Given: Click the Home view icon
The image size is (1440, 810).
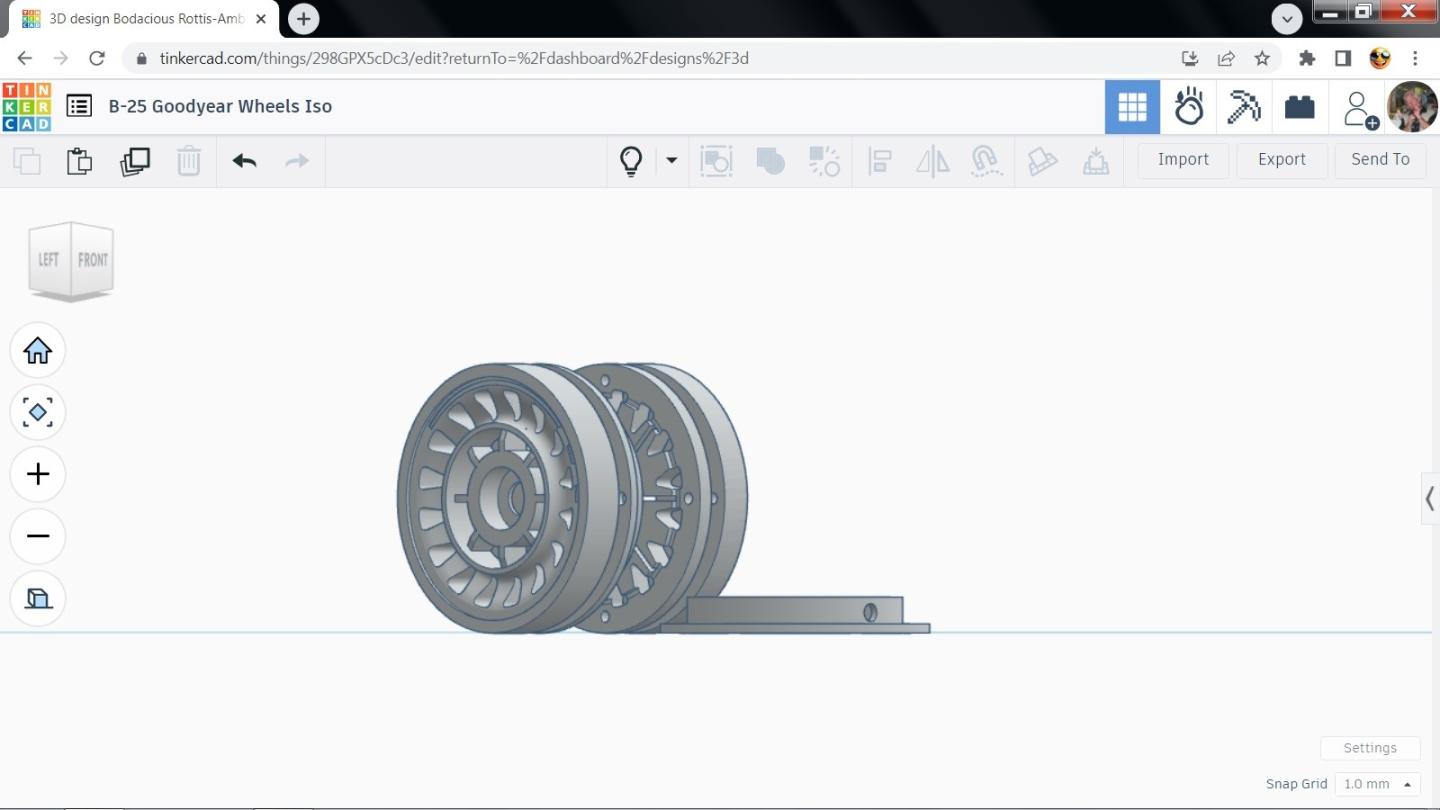Looking at the screenshot, I should point(38,351).
